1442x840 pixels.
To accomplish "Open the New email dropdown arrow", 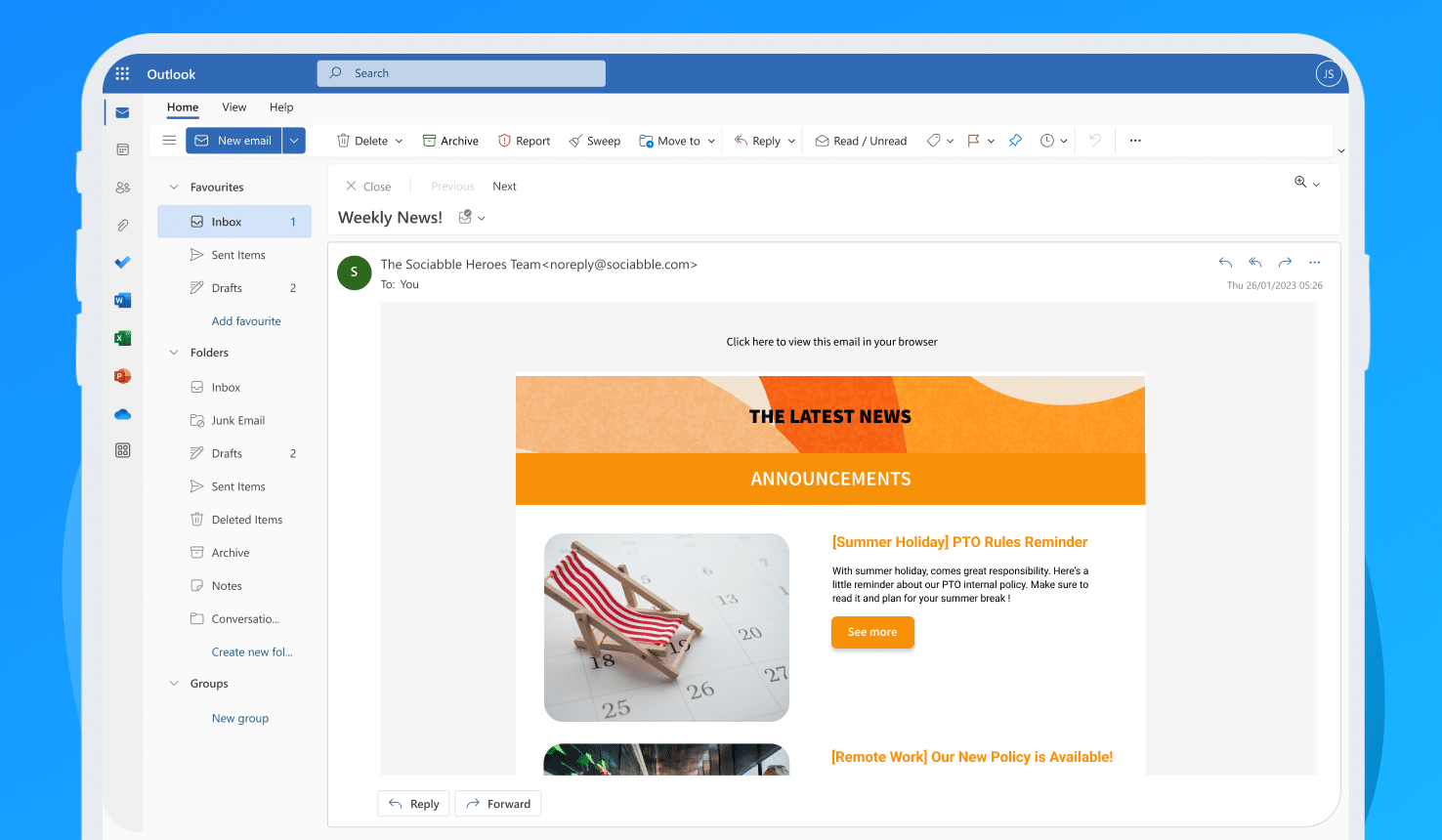I will tap(294, 141).
